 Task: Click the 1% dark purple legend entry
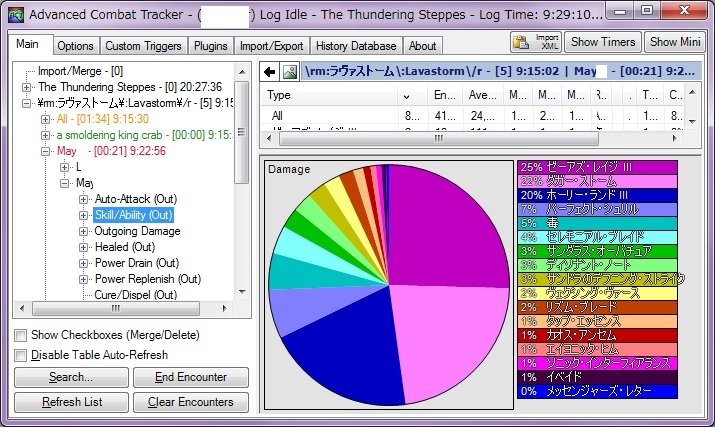click(597, 377)
